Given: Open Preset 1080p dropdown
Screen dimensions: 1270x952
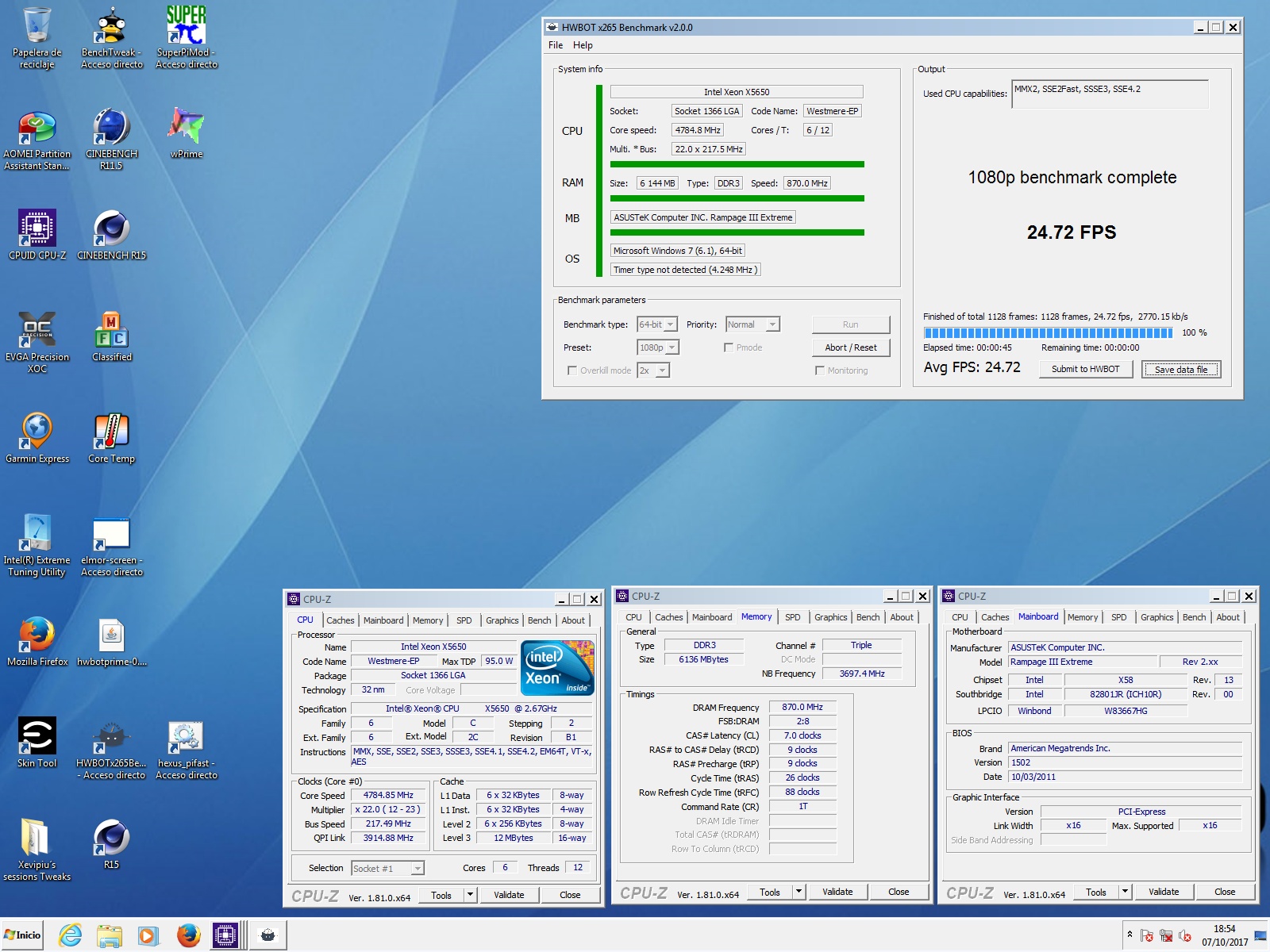Looking at the screenshot, I should tap(658, 347).
